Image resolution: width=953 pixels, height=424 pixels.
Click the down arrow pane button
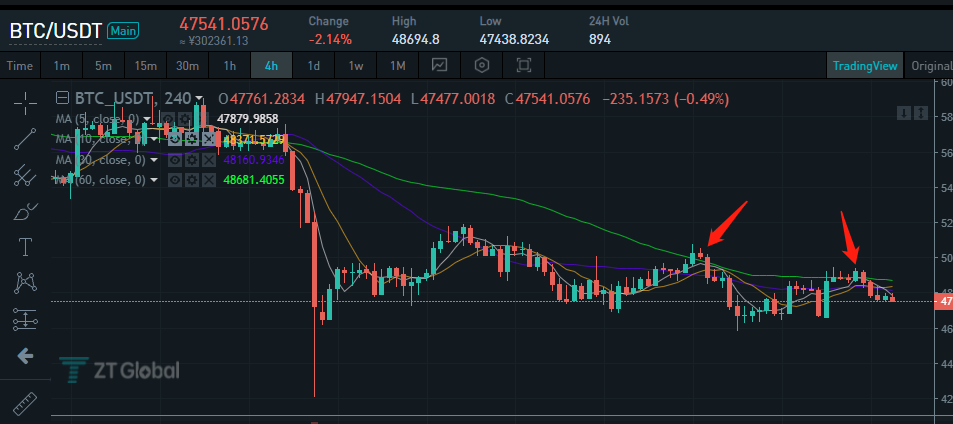904,113
